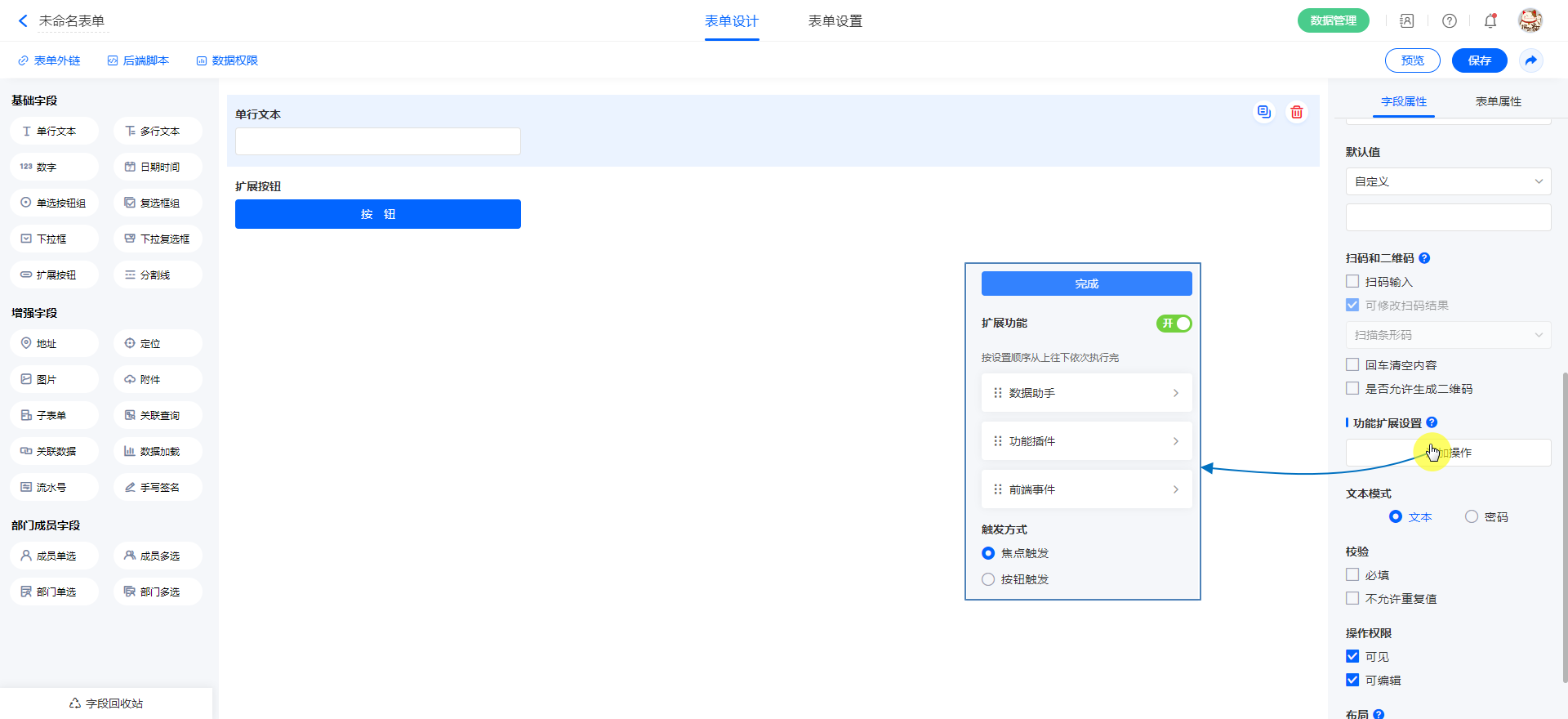Image resolution: width=1568 pixels, height=719 pixels.
Task: Switch to the 表单属性 tab
Action: coord(1498,101)
